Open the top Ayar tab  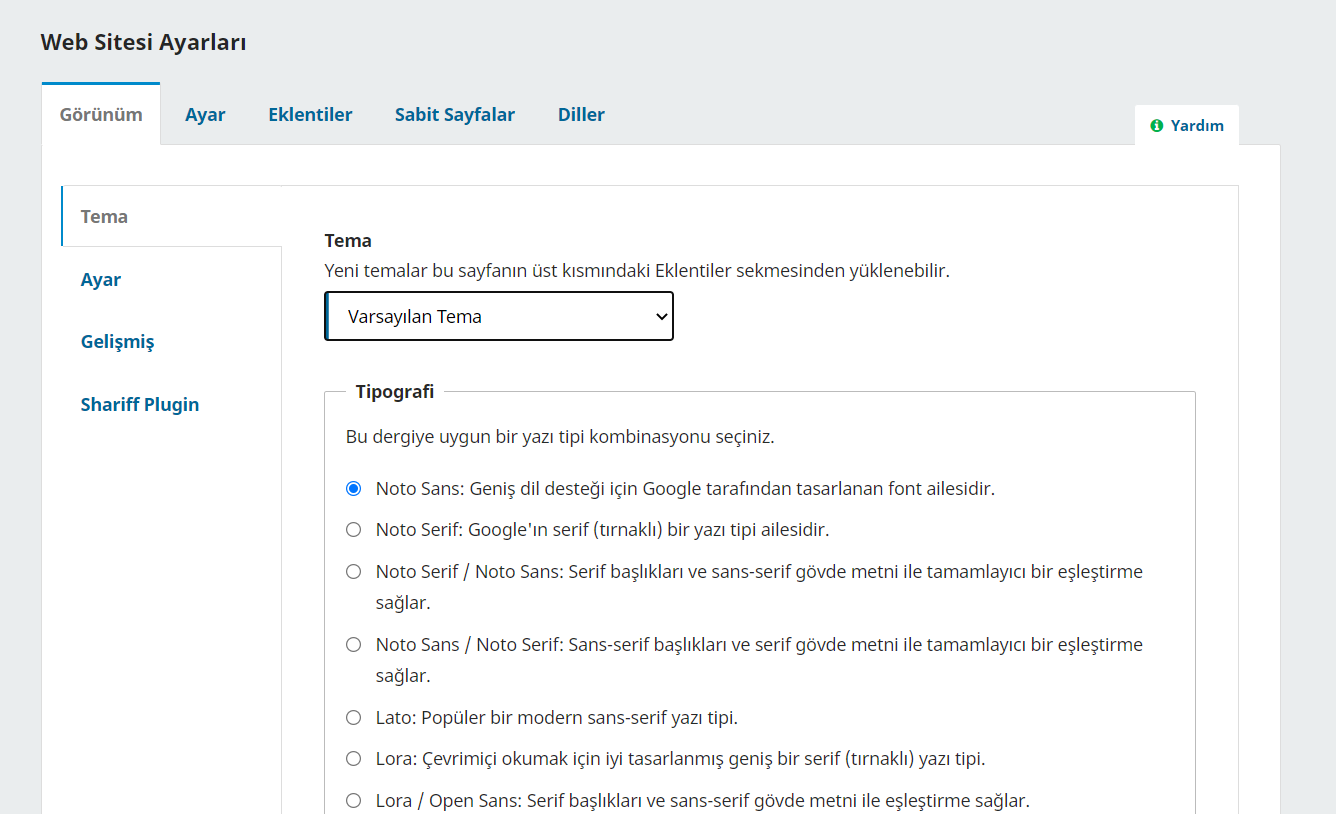point(205,114)
